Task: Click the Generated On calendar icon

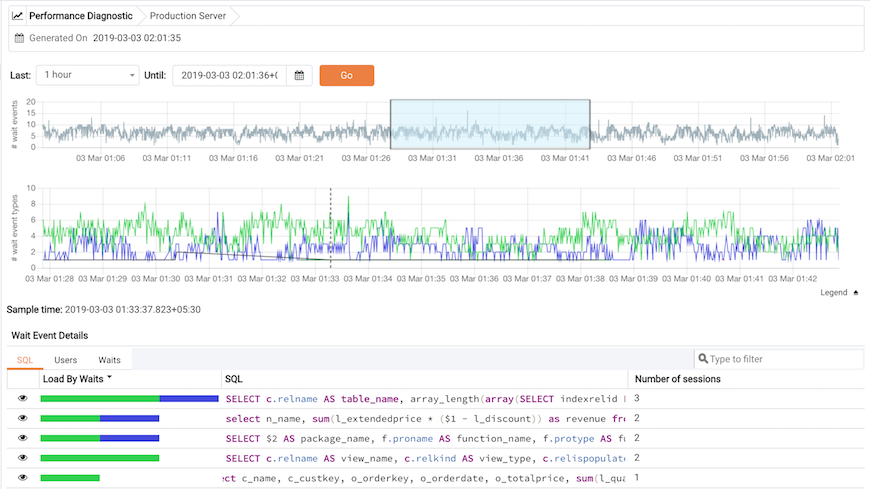Action: (19, 38)
